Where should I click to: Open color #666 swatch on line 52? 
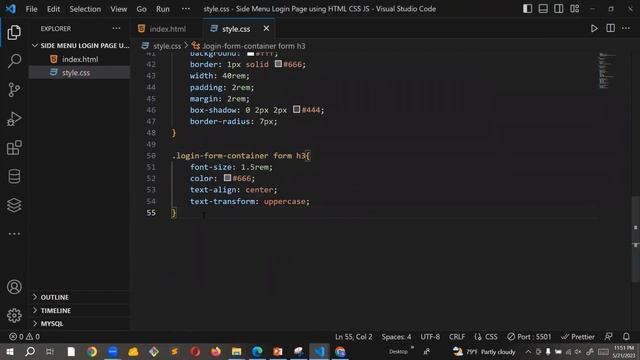coord(227,178)
